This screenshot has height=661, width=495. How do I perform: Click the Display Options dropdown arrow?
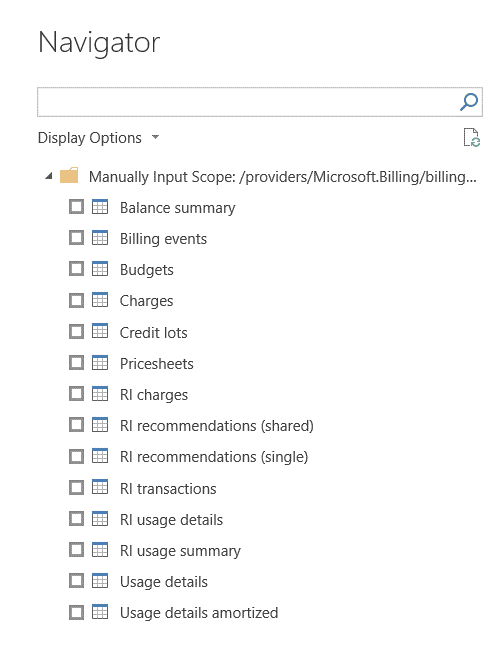[155, 137]
